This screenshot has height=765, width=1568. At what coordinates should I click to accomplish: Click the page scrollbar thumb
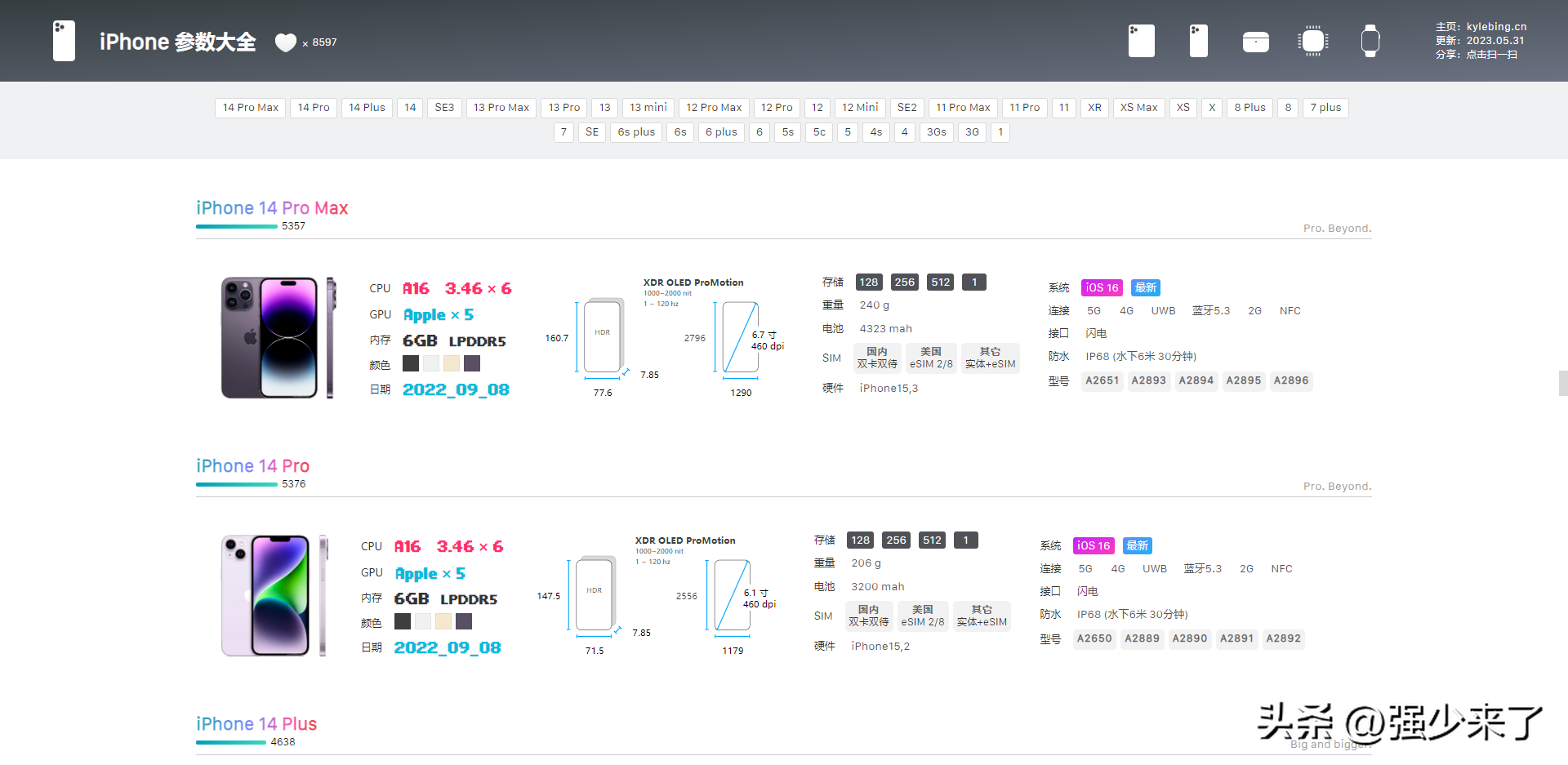tap(1563, 384)
